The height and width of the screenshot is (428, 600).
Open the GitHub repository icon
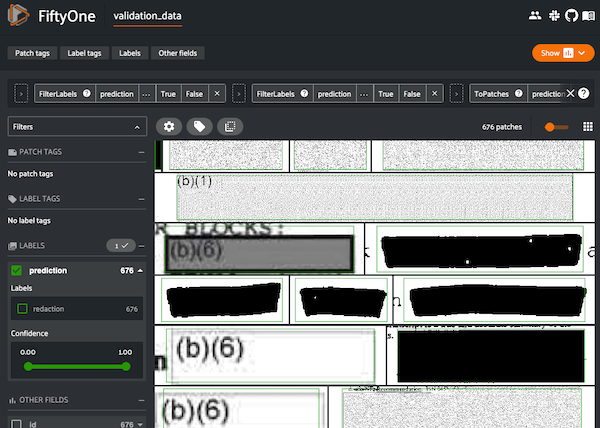pos(569,17)
